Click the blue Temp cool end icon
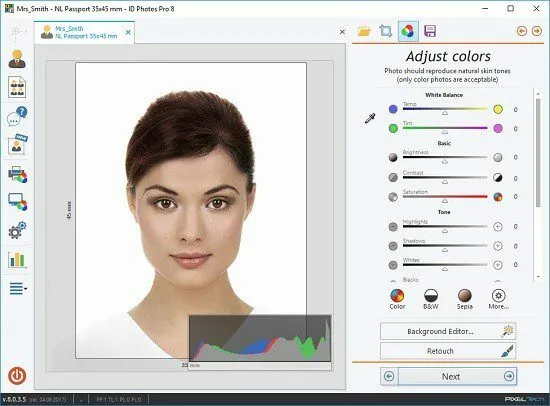550x406 pixels. pos(393,109)
